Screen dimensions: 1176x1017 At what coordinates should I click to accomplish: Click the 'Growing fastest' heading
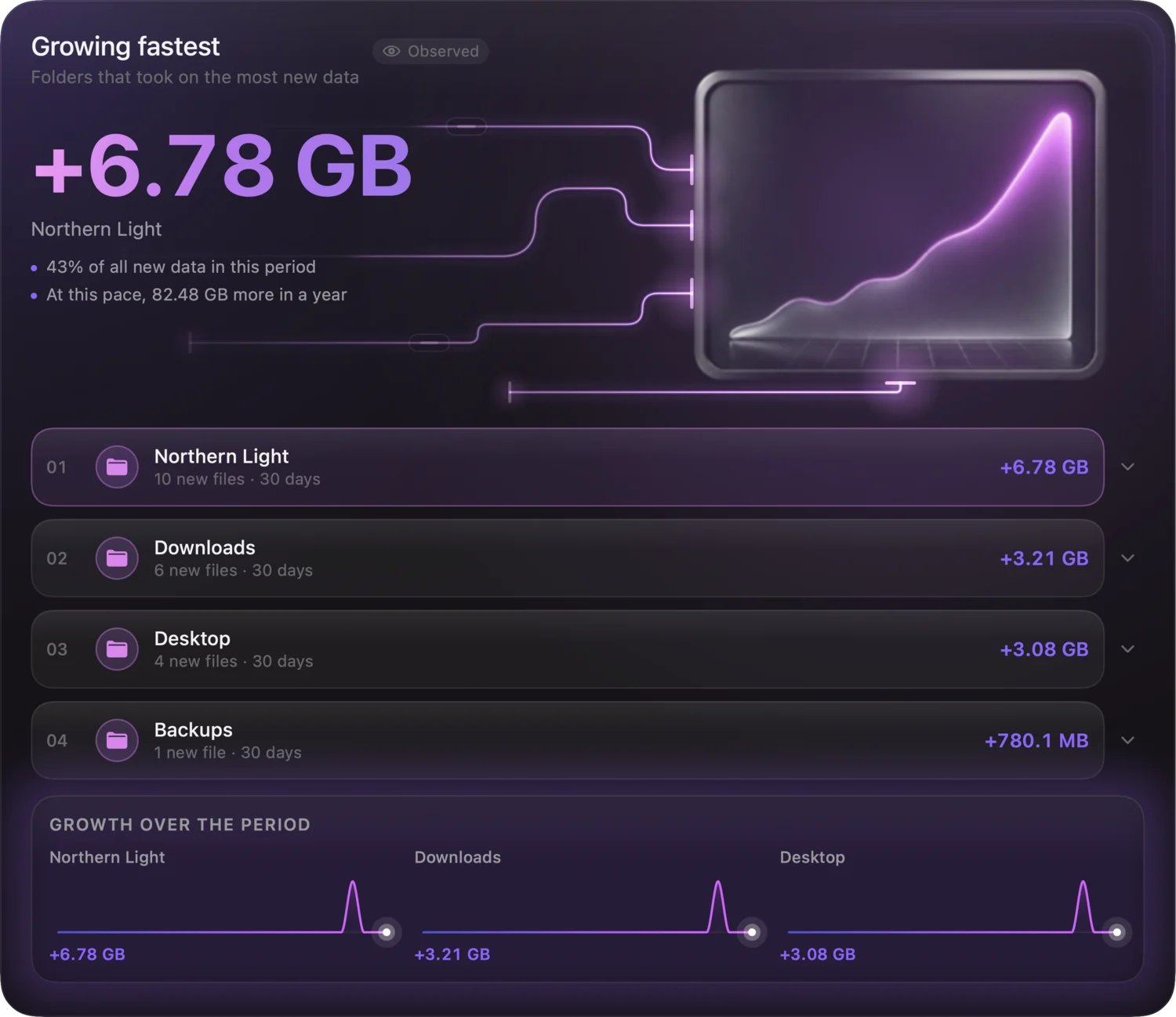[125, 47]
